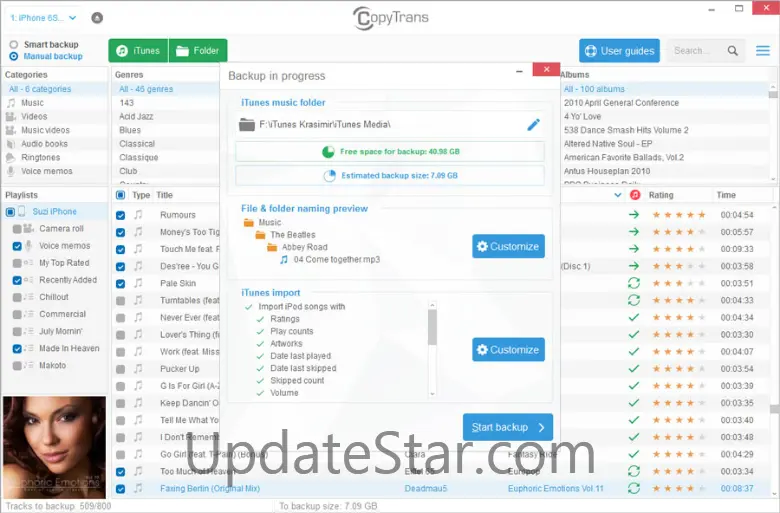Select the Videos category

(x=55, y=116)
